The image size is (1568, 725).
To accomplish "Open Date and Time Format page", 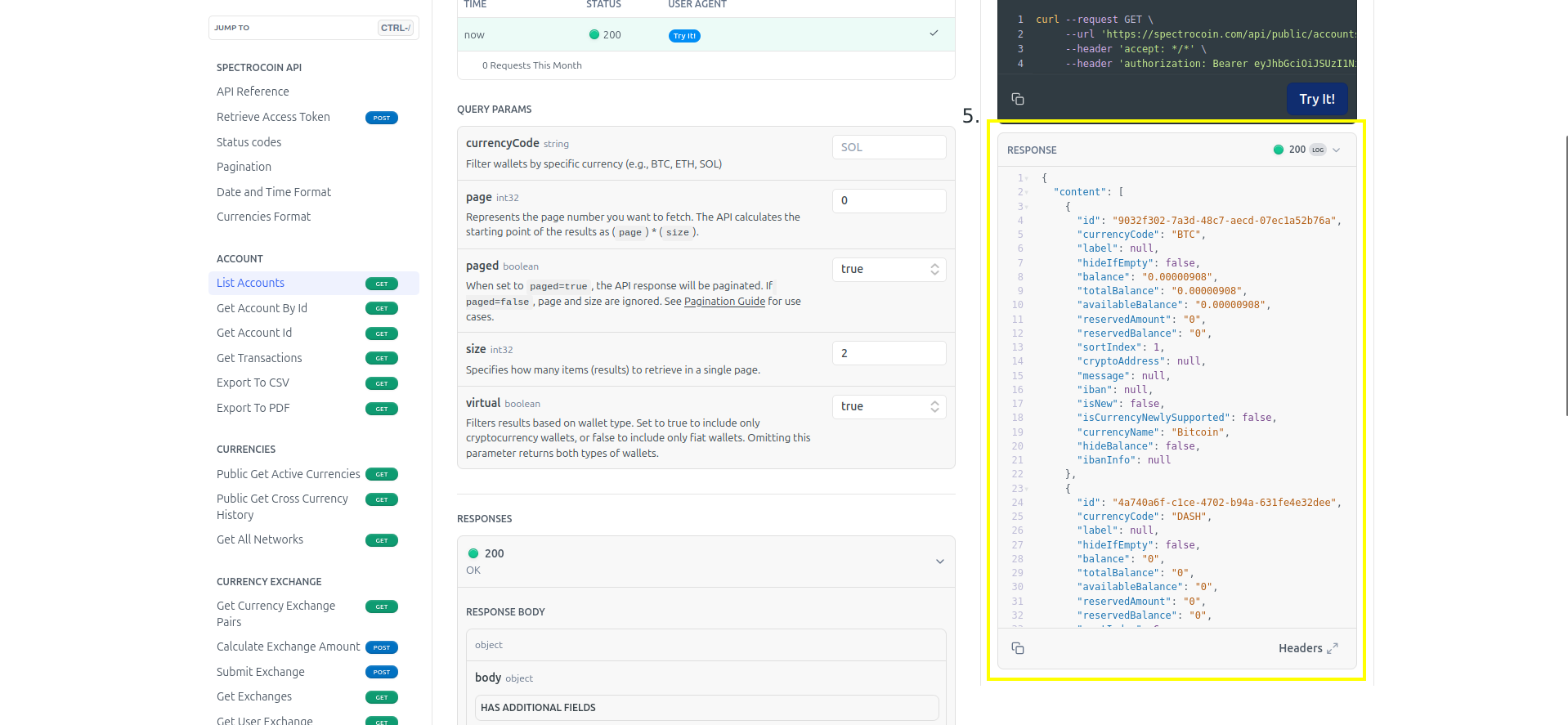I will 274,192.
